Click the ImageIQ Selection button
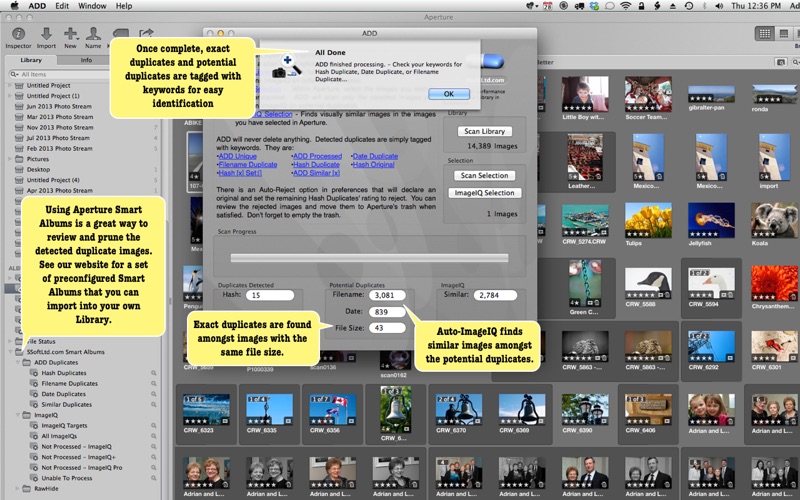 [484, 193]
